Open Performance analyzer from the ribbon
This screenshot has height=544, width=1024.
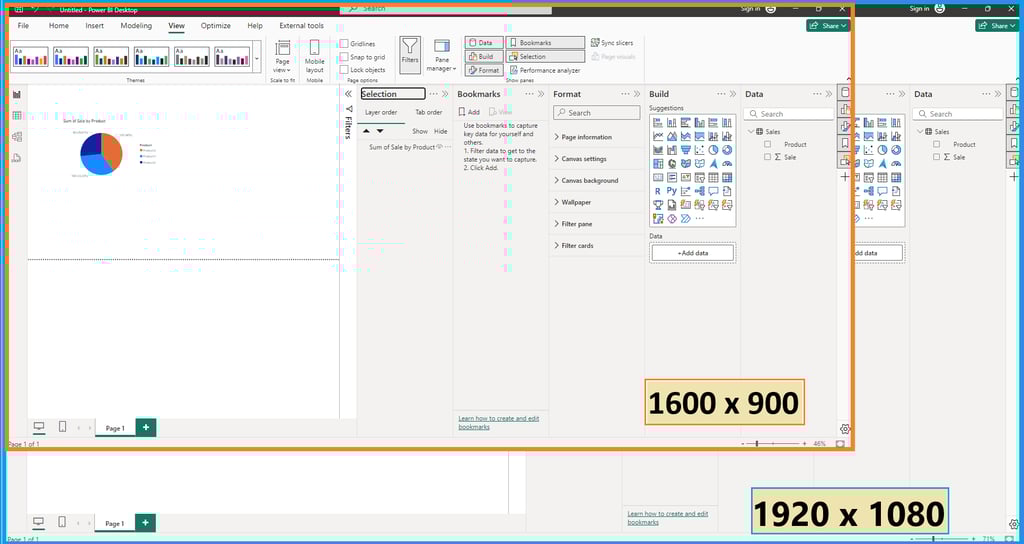coord(545,70)
